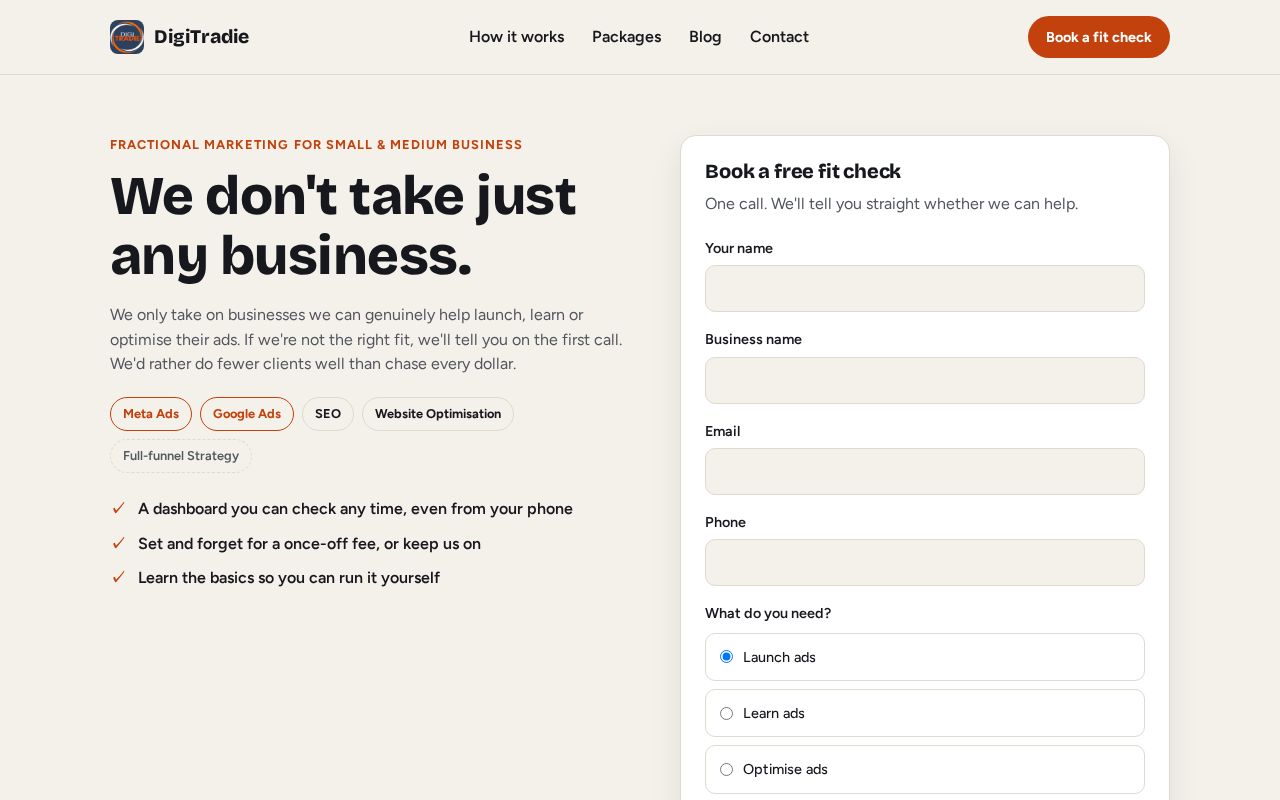Select the Learn ads radio option

point(727,713)
